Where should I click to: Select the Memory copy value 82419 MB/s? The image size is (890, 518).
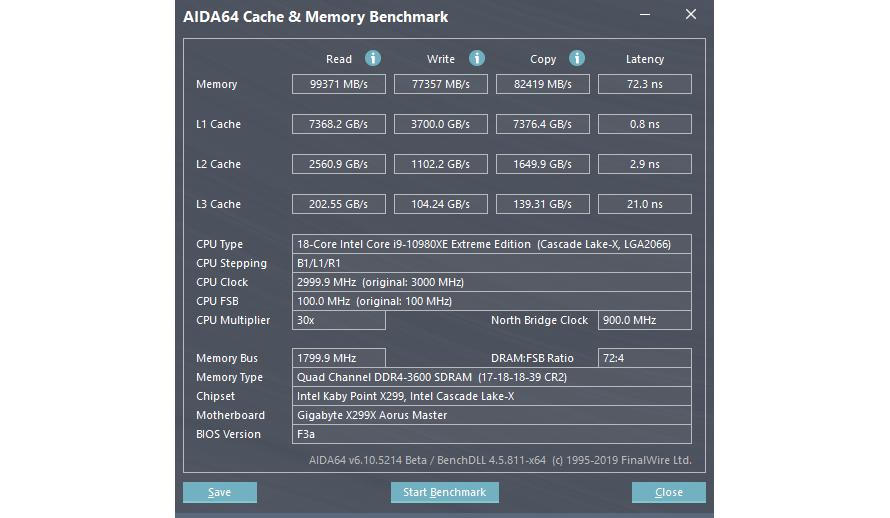(543, 84)
